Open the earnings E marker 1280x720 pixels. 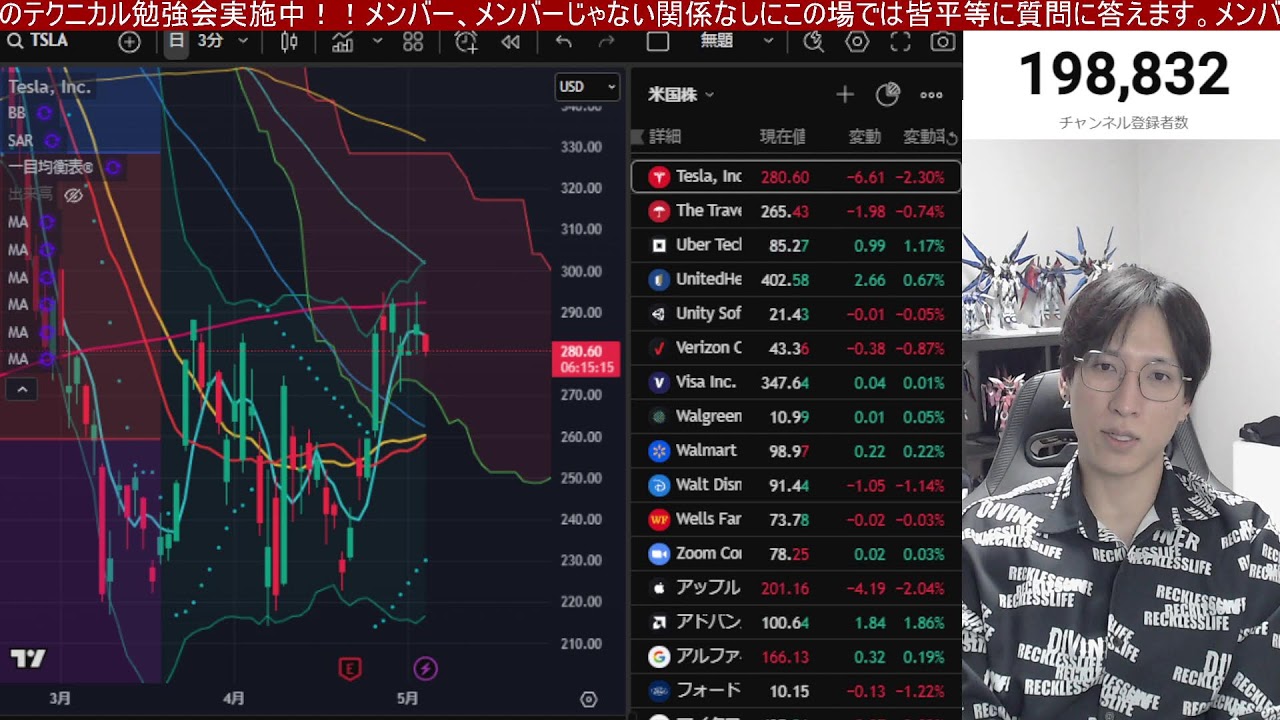(x=349, y=668)
